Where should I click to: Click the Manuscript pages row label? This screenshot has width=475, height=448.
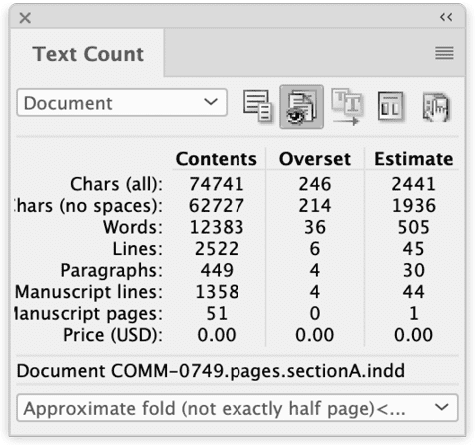89,314
